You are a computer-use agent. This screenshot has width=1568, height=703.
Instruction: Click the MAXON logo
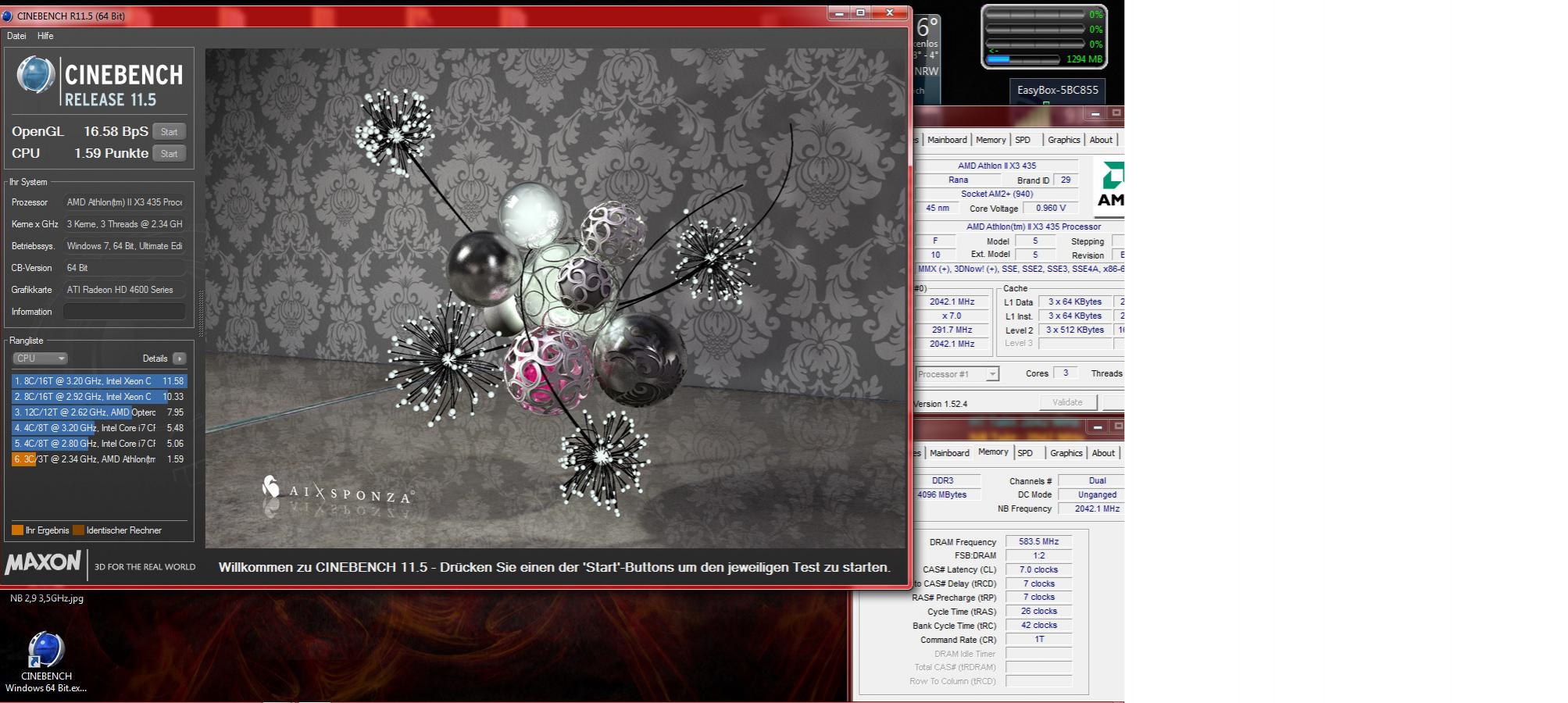click(43, 562)
